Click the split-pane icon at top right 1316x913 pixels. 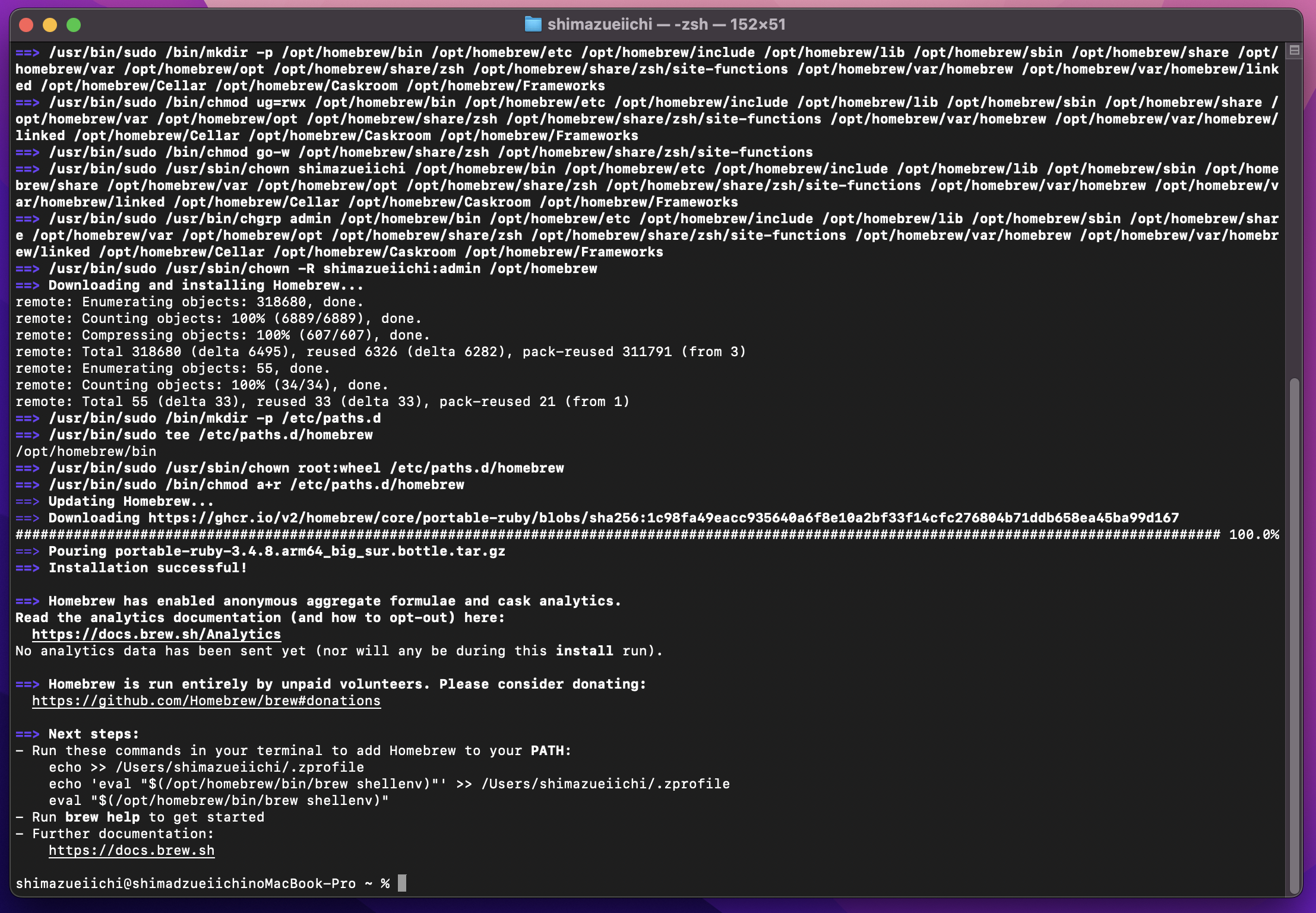pyautogui.click(x=1295, y=50)
